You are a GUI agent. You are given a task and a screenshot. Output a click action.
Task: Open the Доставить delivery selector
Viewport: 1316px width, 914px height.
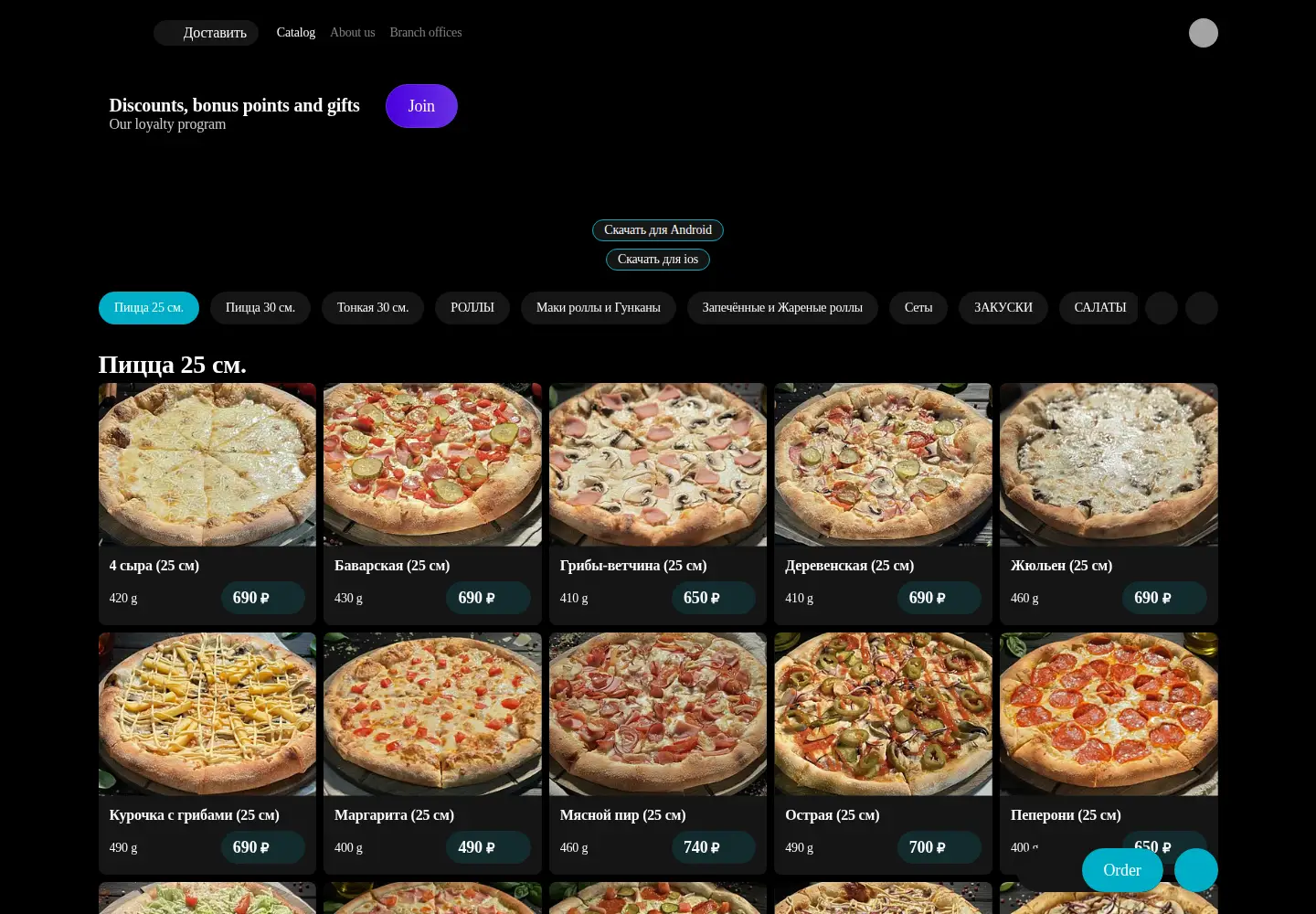pyautogui.click(x=206, y=33)
